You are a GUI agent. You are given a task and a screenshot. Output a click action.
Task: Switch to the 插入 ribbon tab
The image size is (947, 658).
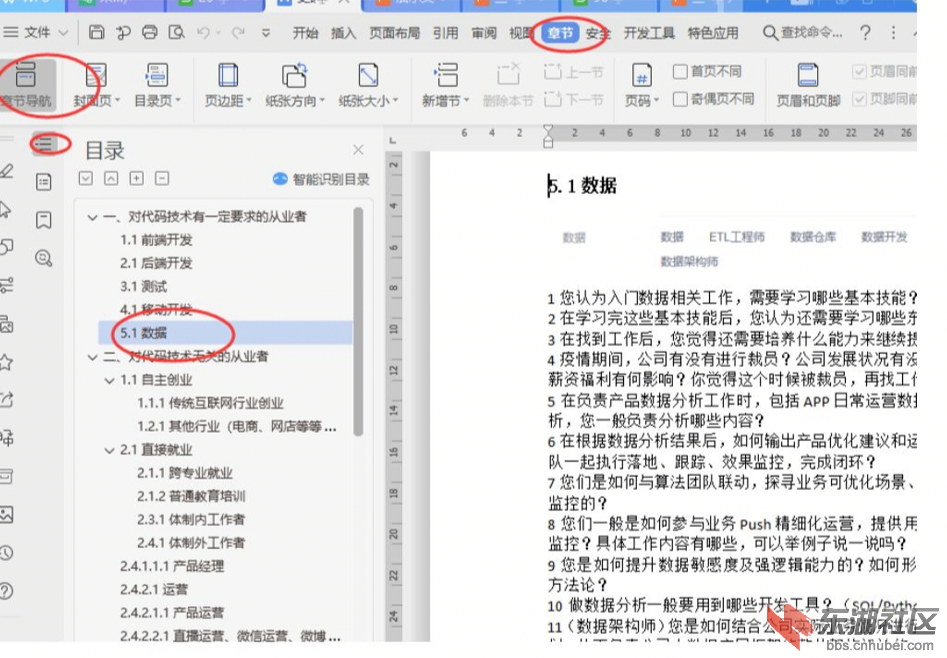click(x=344, y=33)
